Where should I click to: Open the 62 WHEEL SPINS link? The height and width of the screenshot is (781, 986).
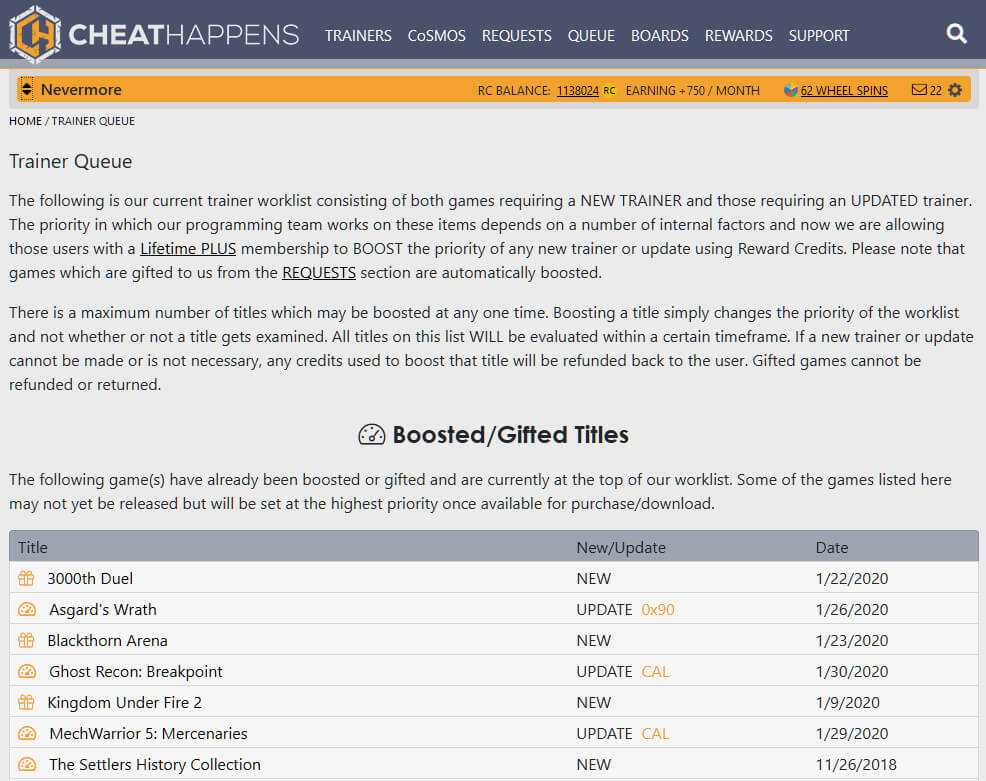pos(844,91)
